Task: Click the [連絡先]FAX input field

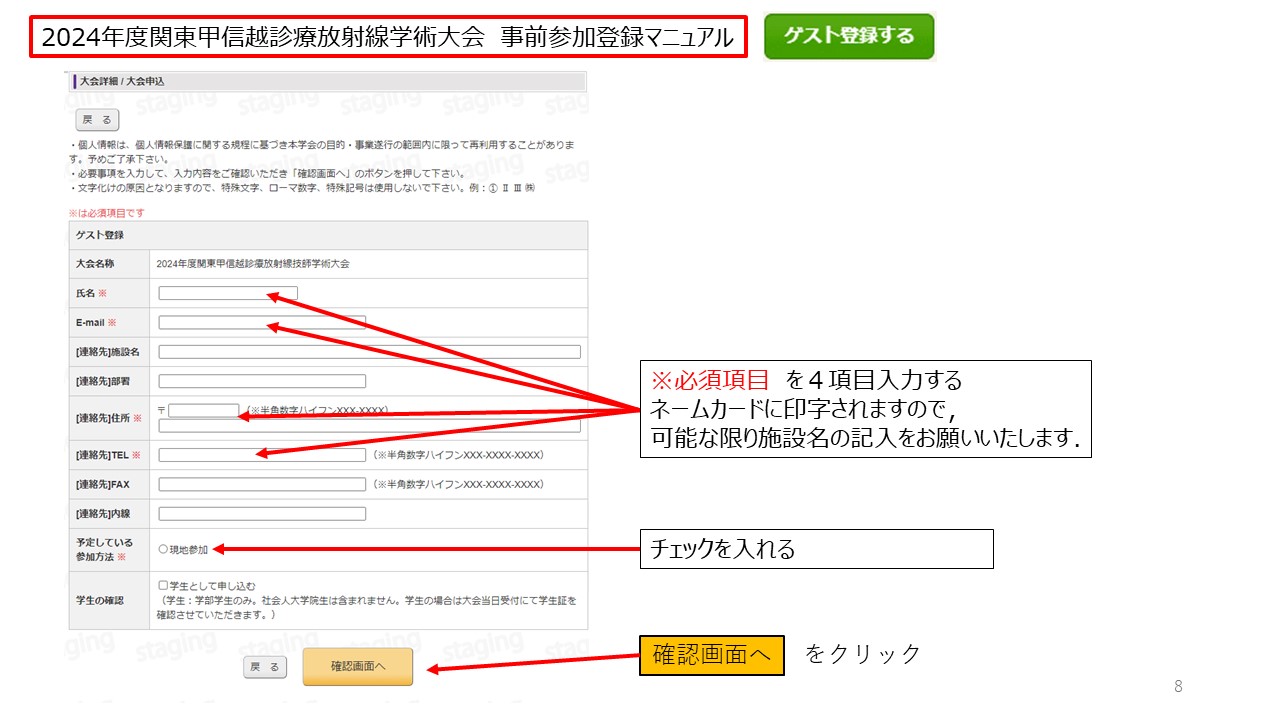Action: pos(261,485)
